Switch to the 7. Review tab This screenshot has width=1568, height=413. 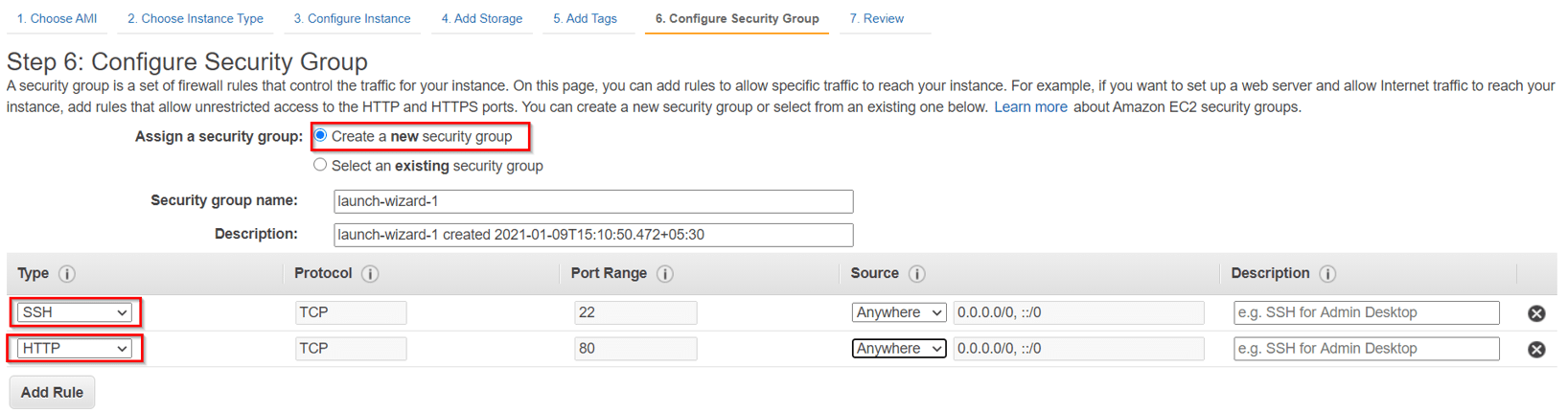pos(877,18)
